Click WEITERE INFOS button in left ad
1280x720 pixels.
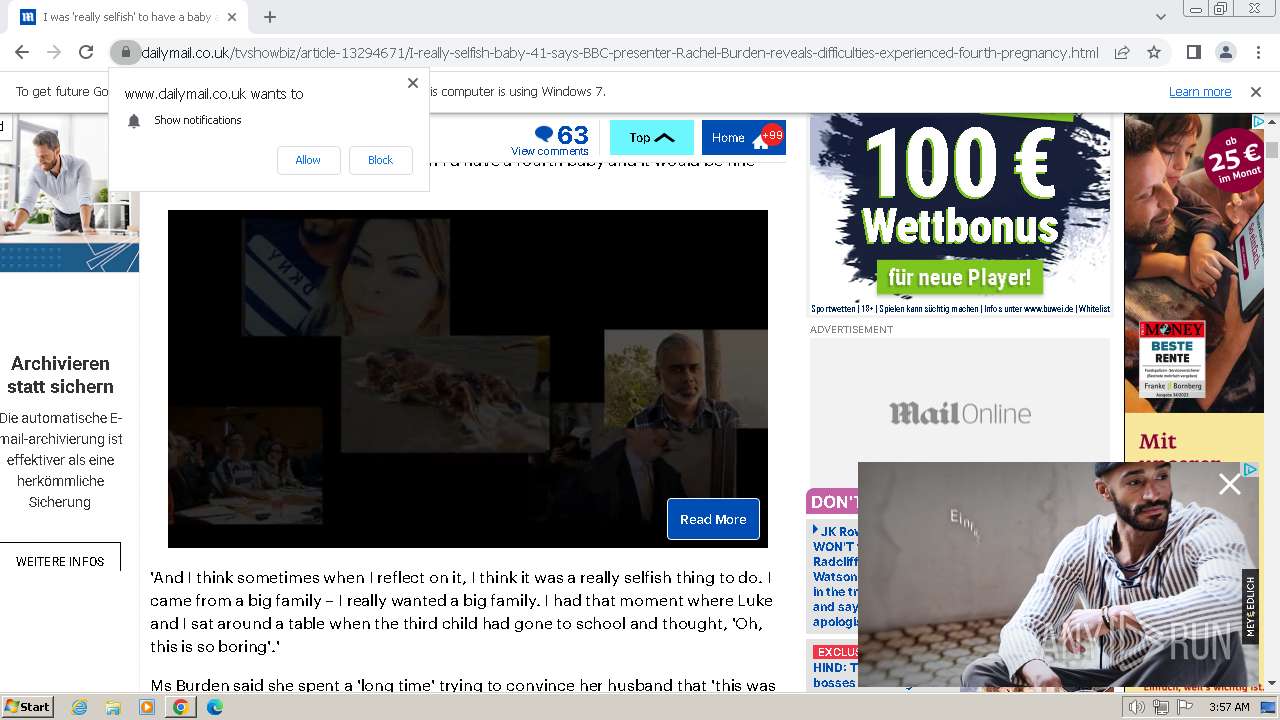coord(60,562)
